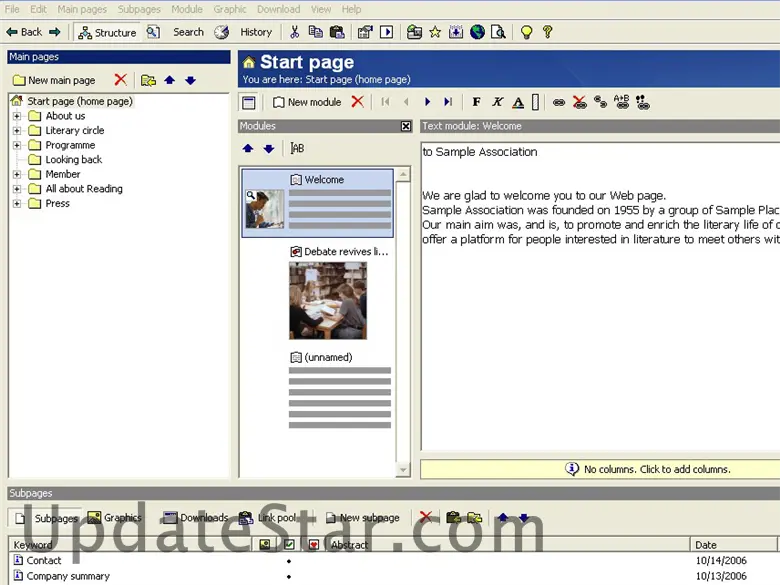The image size is (780, 585).
Task: Close the Modules panel
Action: 406,126
